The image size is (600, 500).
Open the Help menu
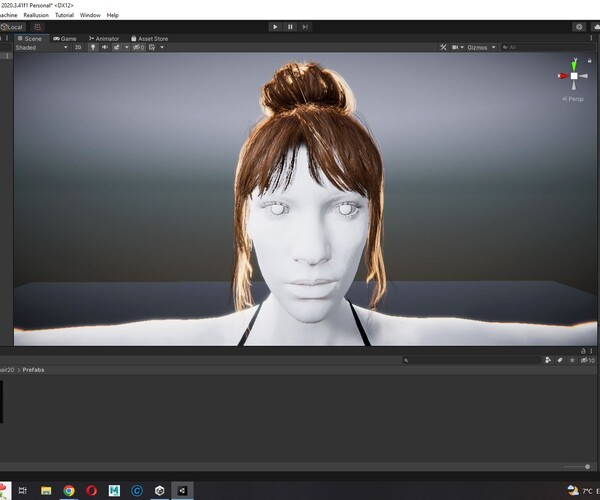112,15
